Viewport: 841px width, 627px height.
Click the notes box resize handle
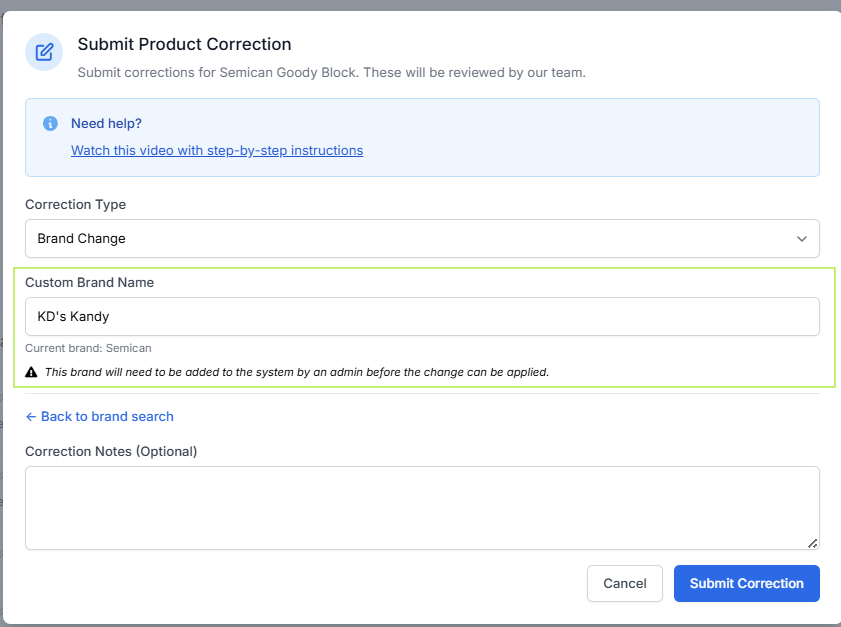coord(812,543)
